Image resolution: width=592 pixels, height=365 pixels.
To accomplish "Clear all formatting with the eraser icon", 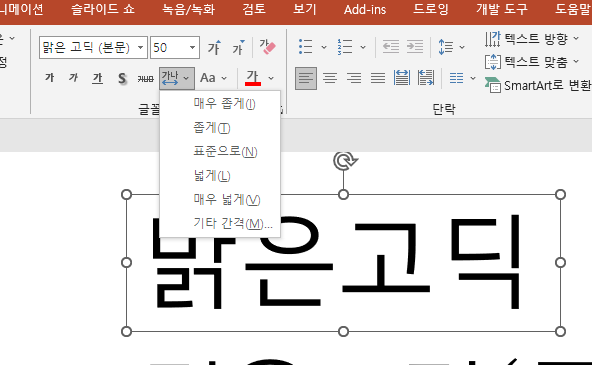I will click(267, 48).
